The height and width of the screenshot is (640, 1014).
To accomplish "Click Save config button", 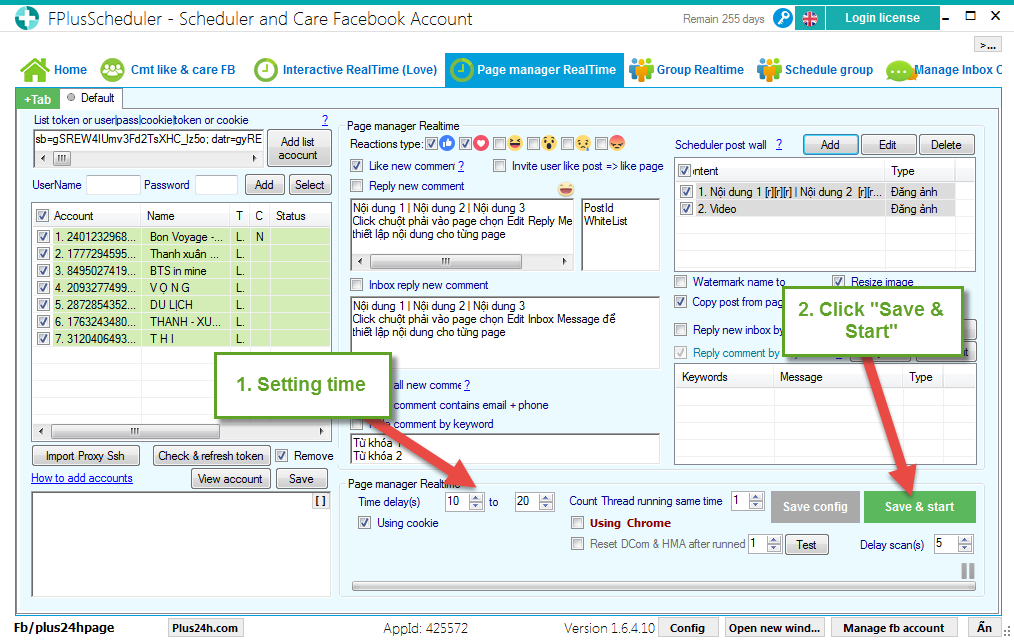I will [815, 507].
